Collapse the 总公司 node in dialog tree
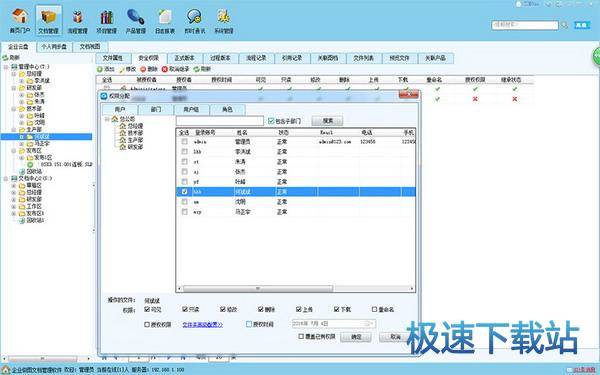Image resolution: width=600 pixels, height=375 pixels. click(107, 119)
